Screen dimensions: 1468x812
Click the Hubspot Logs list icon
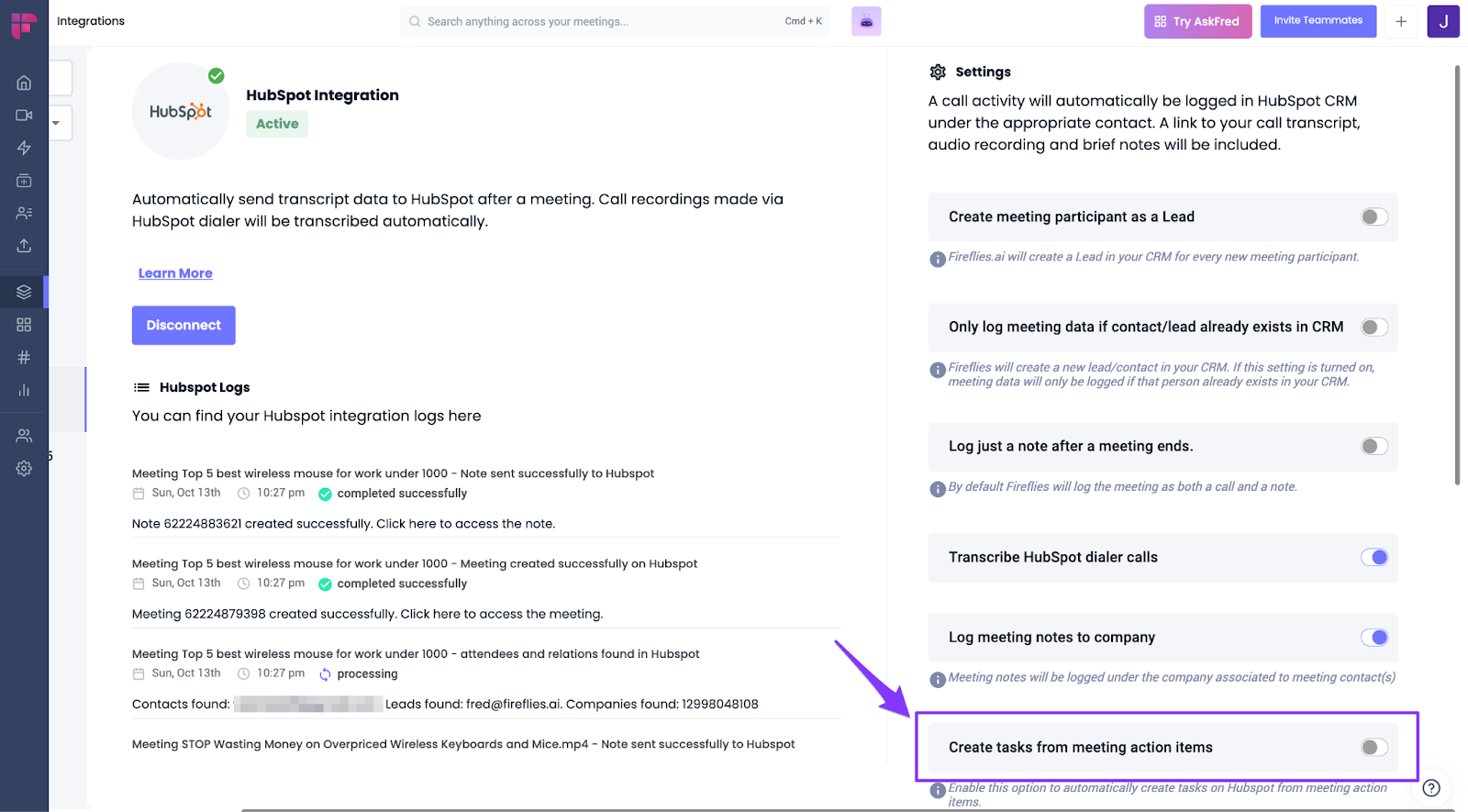tap(141, 387)
